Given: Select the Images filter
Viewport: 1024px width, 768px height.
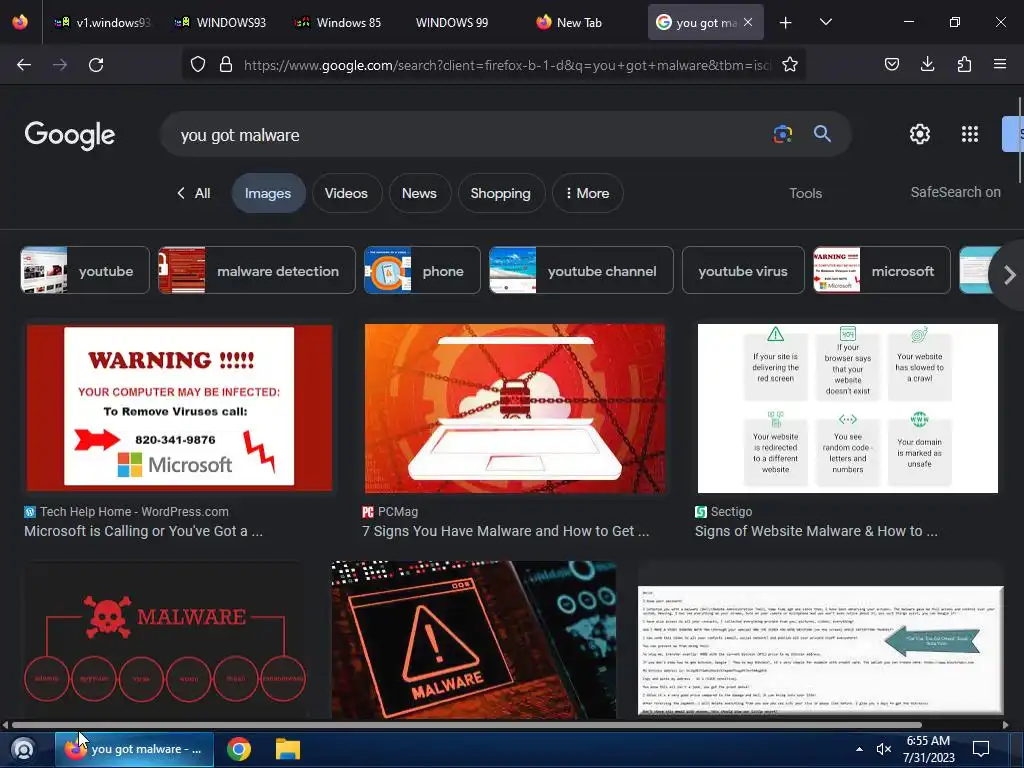Looking at the screenshot, I should 268,193.
